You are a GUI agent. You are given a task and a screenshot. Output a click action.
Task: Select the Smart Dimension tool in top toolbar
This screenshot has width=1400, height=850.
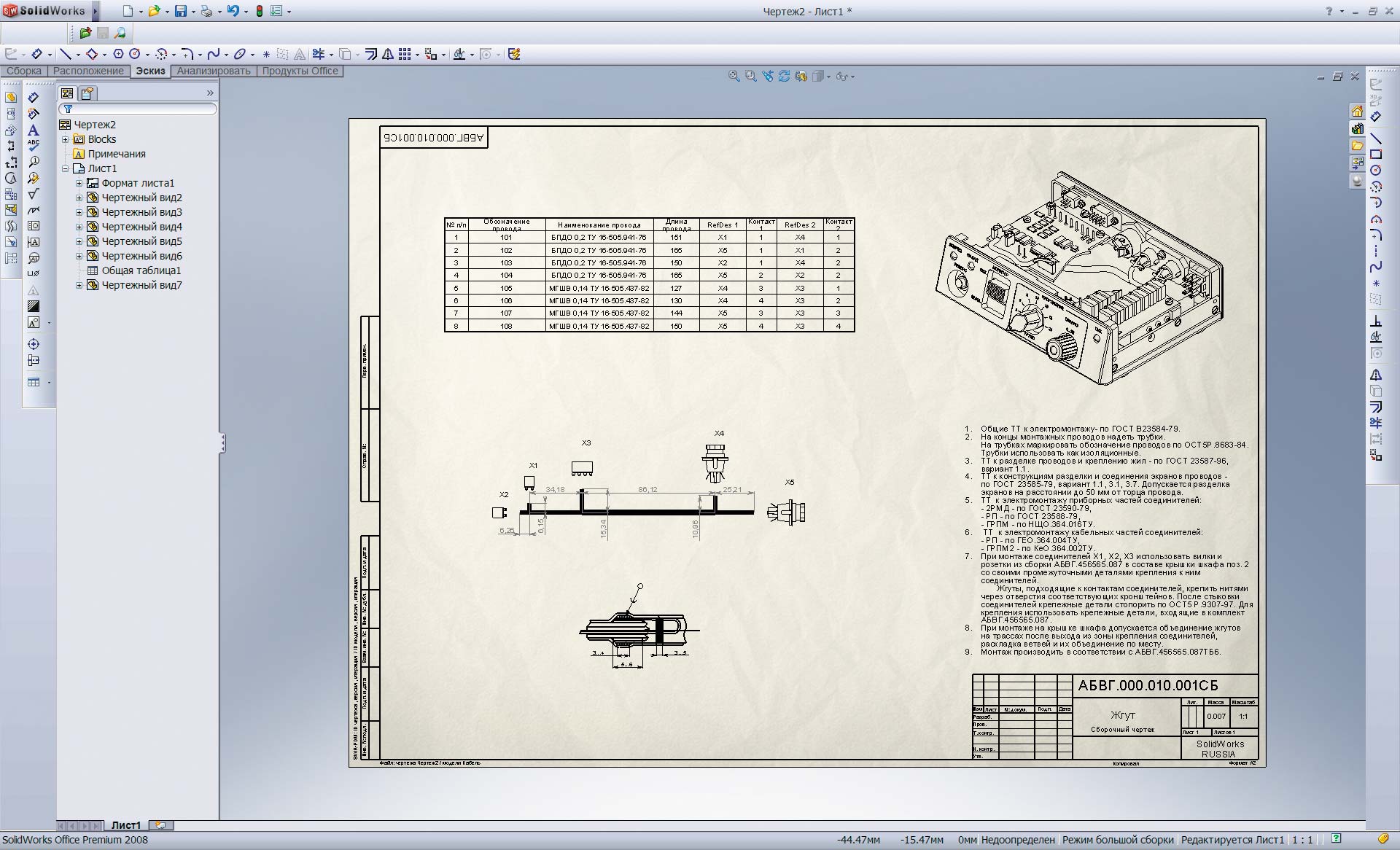[x=36, y=54]
